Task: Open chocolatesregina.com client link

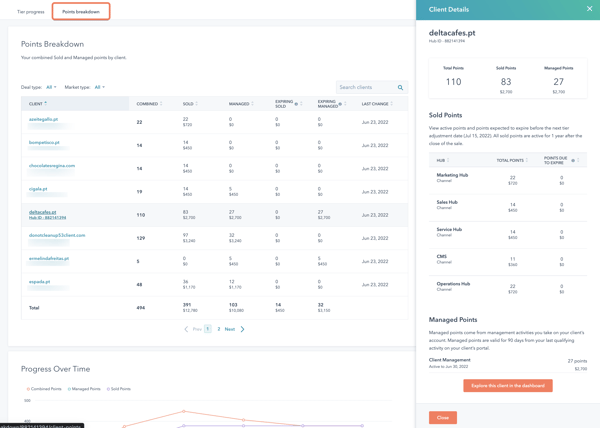Action: [x=52, y=166]
